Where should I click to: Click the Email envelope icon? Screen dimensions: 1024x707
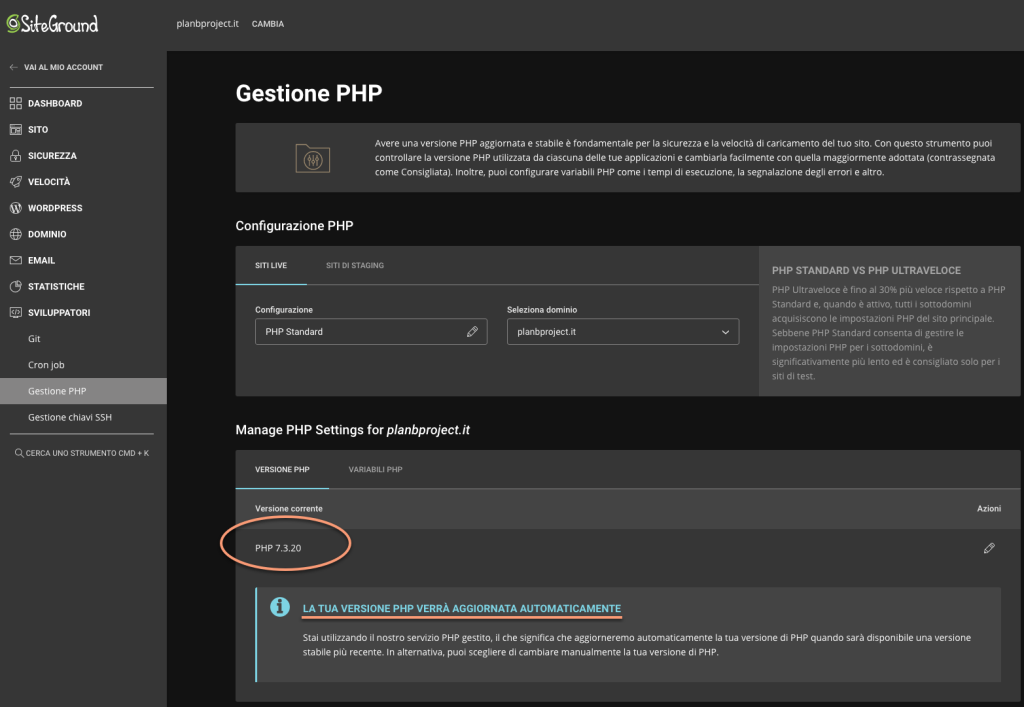(x=16, y=260)
